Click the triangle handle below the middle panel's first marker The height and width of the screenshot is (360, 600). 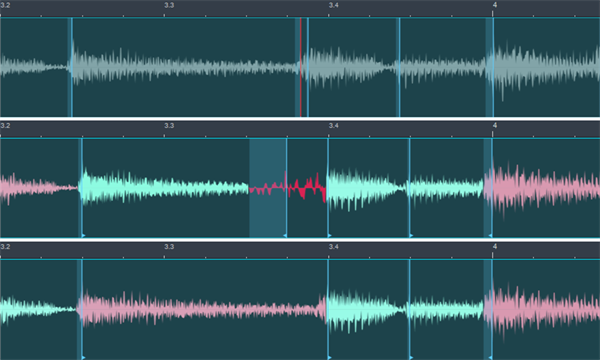pyautogui.click(x=83, y=236)
